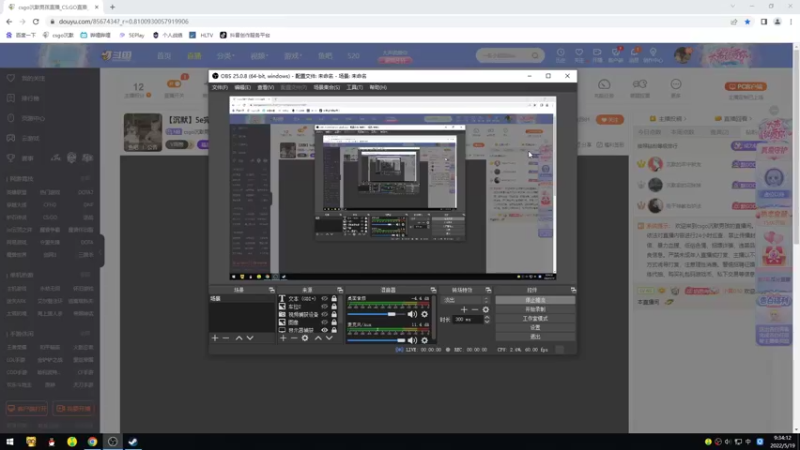Reload the Douyu page in Chrome

(x=36, y=21)
